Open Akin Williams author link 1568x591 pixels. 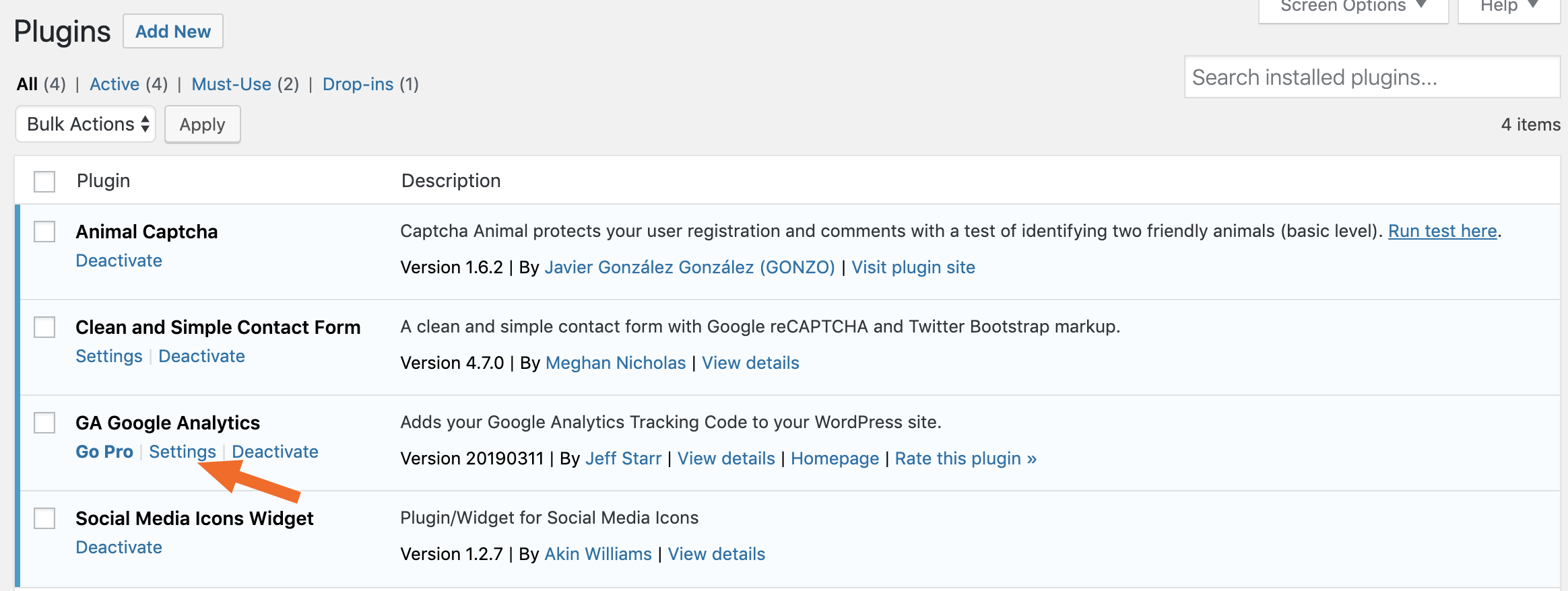click(x=598, y=554)
